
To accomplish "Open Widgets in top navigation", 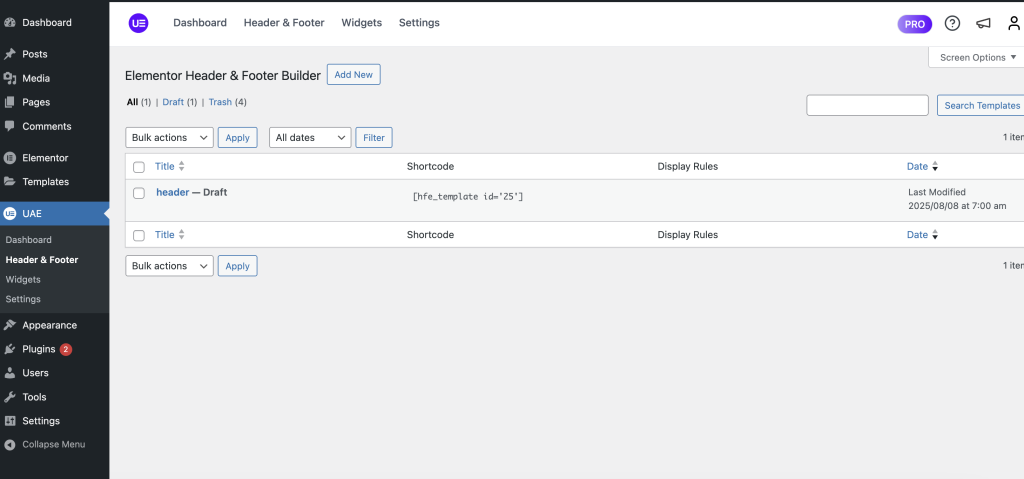I will (x=362, y=23).
